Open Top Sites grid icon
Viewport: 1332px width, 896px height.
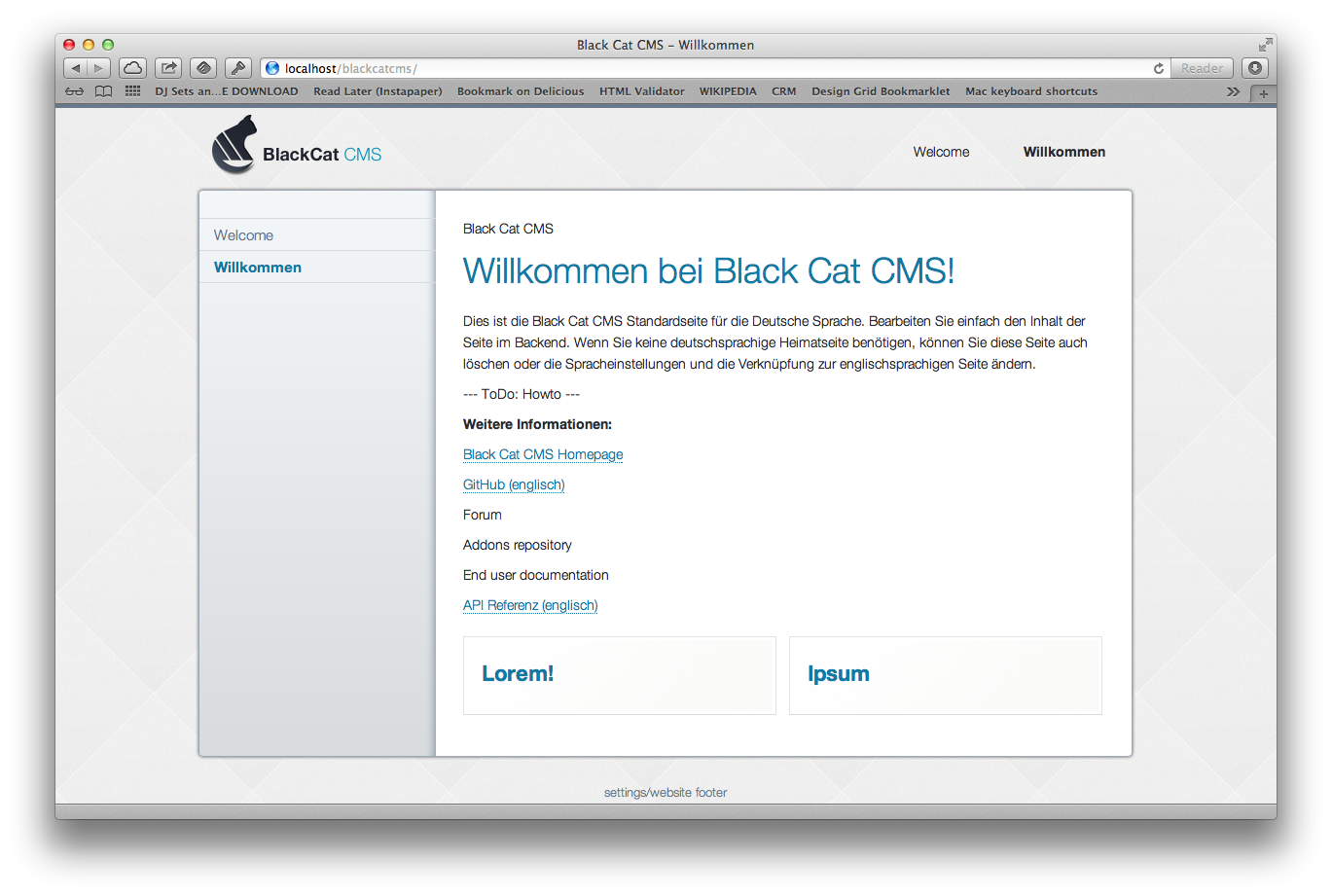[x=133, y=91]
